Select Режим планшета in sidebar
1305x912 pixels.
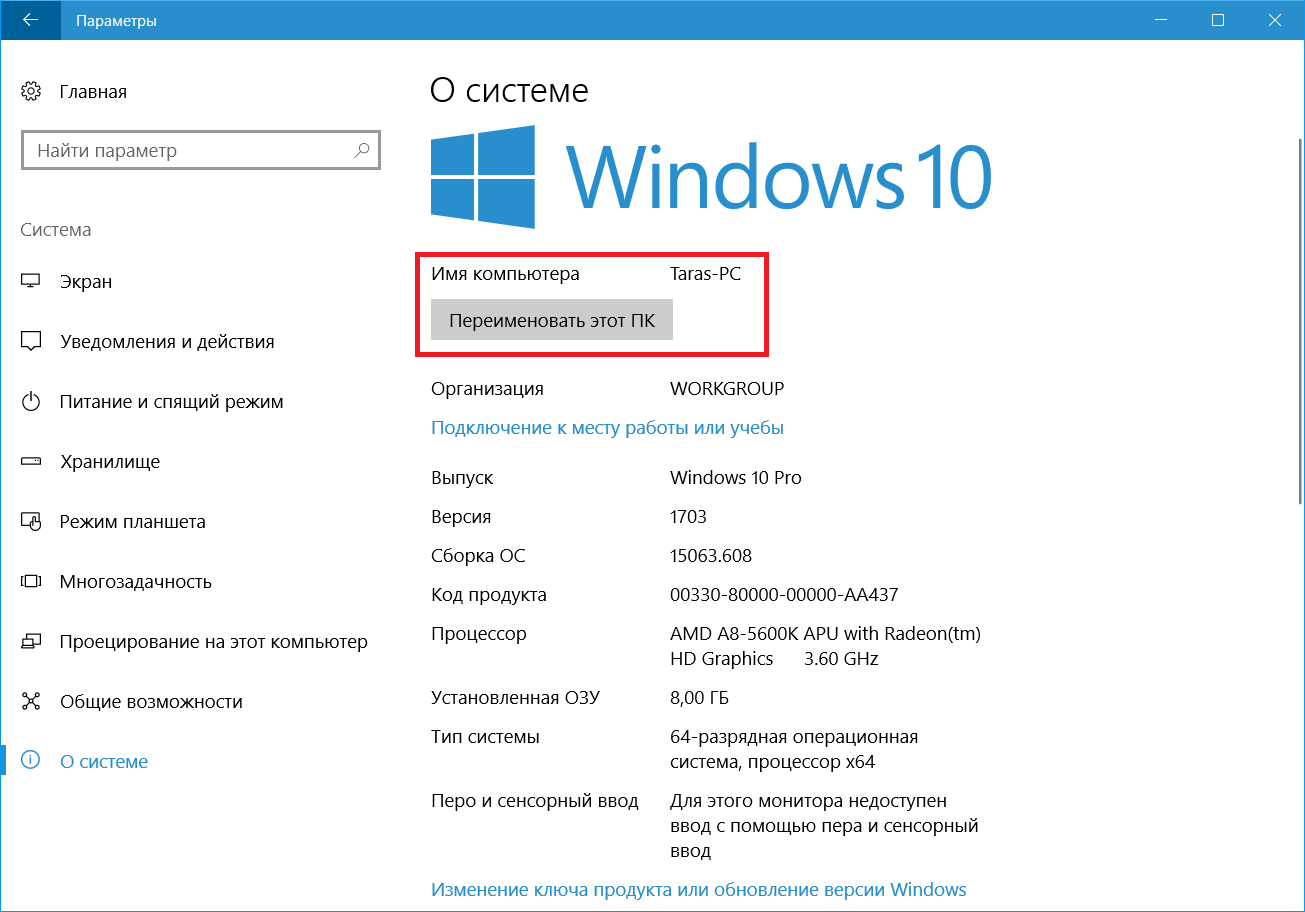tap(133, 522)
